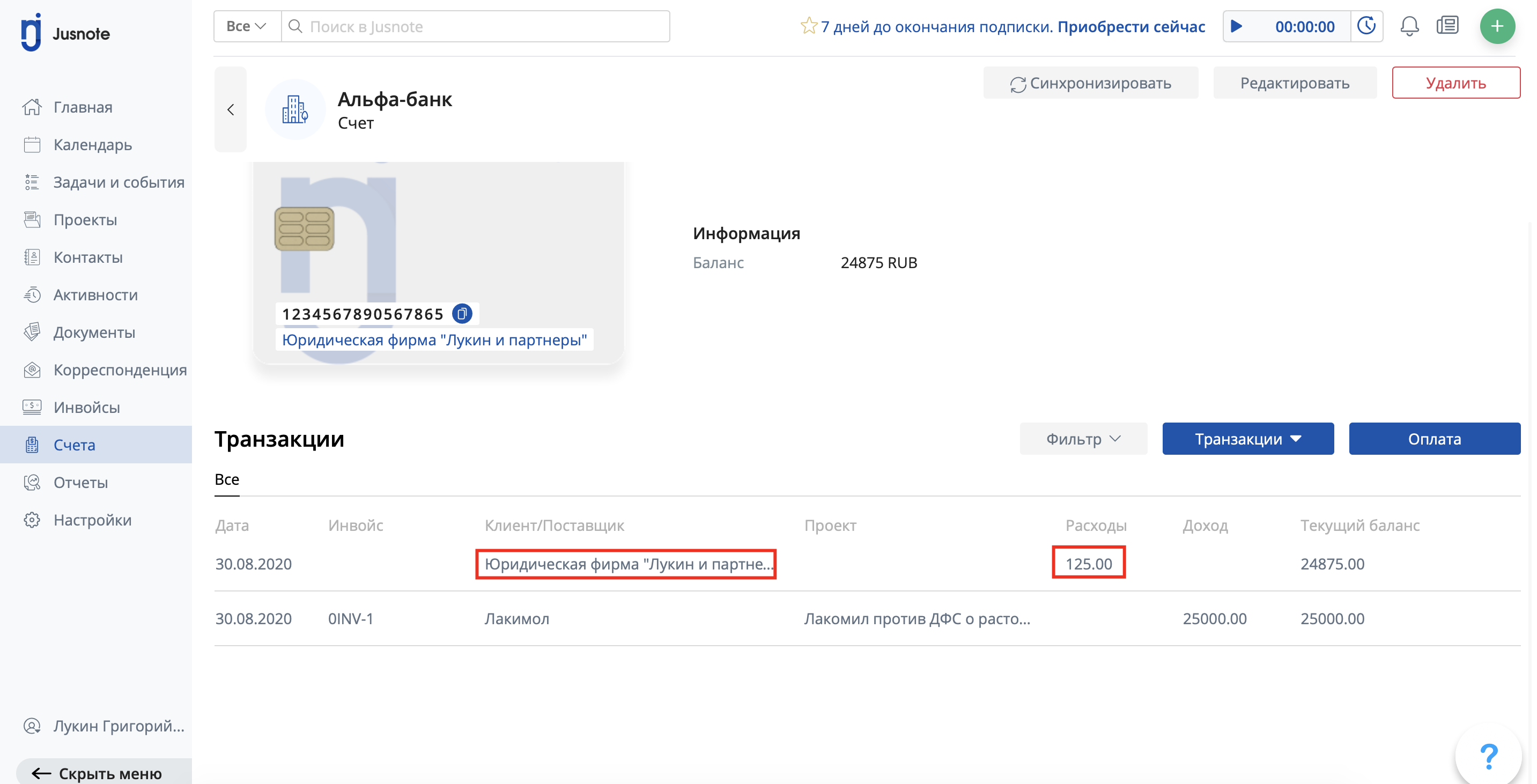Image resolution: width=1537 pixels, height=784 pixels.
Task: Click client Лакимол in second row
Action: [516, 618]
